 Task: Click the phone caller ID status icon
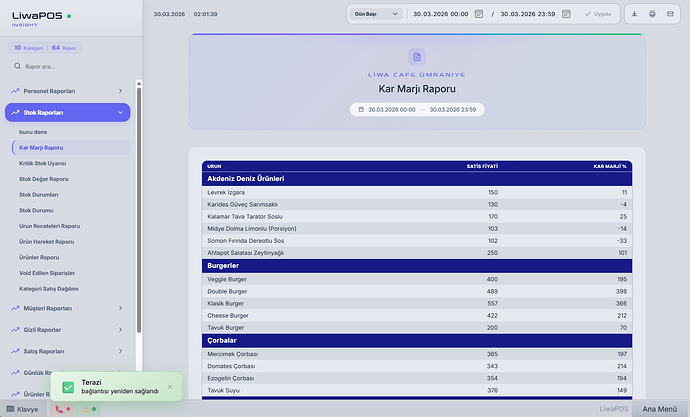[60, 409]
